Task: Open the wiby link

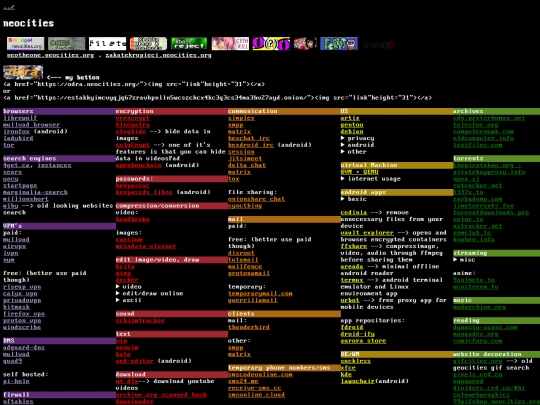Action: (x=11, y=206)
